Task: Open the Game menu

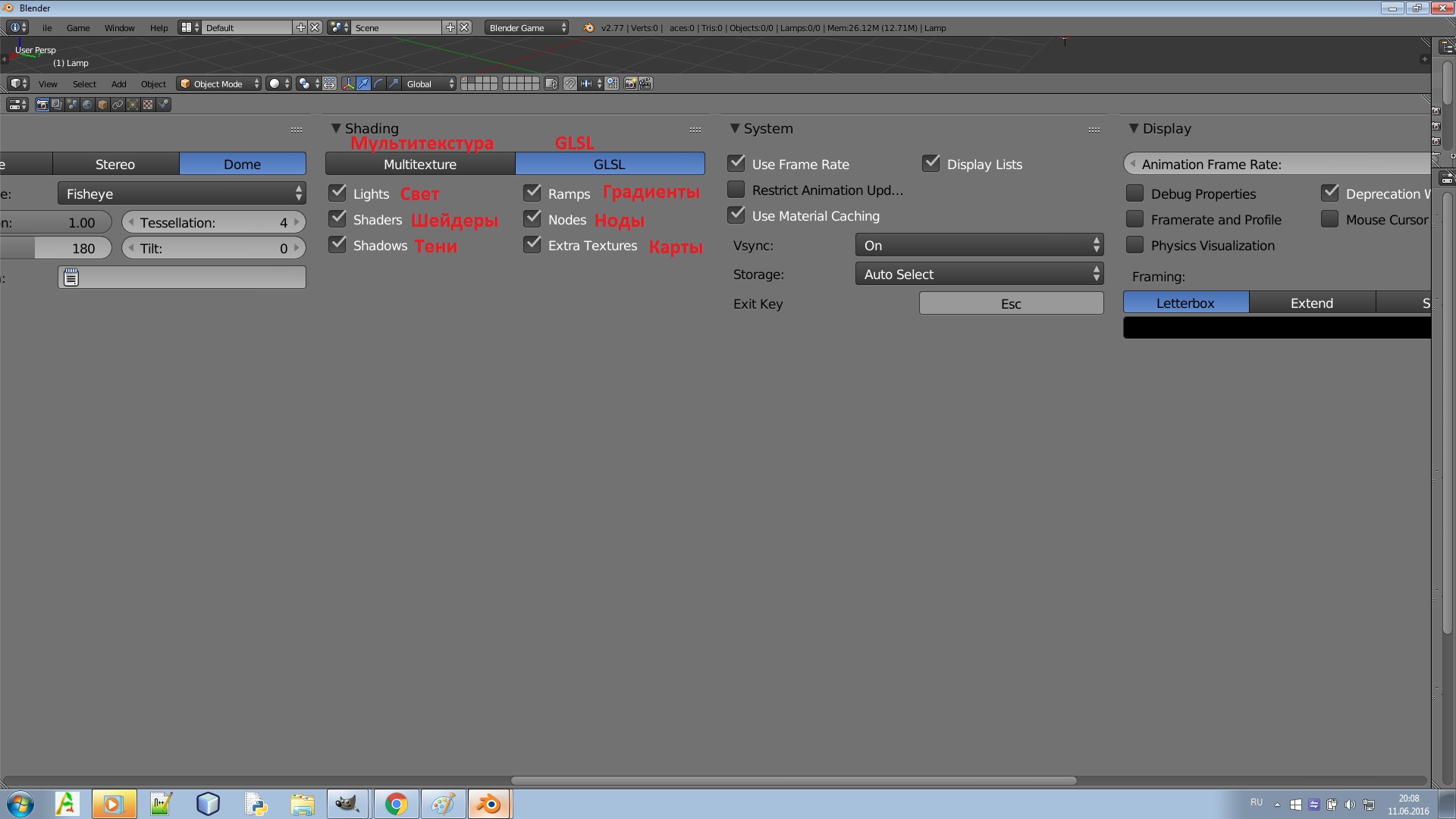Action: (78, 28)
